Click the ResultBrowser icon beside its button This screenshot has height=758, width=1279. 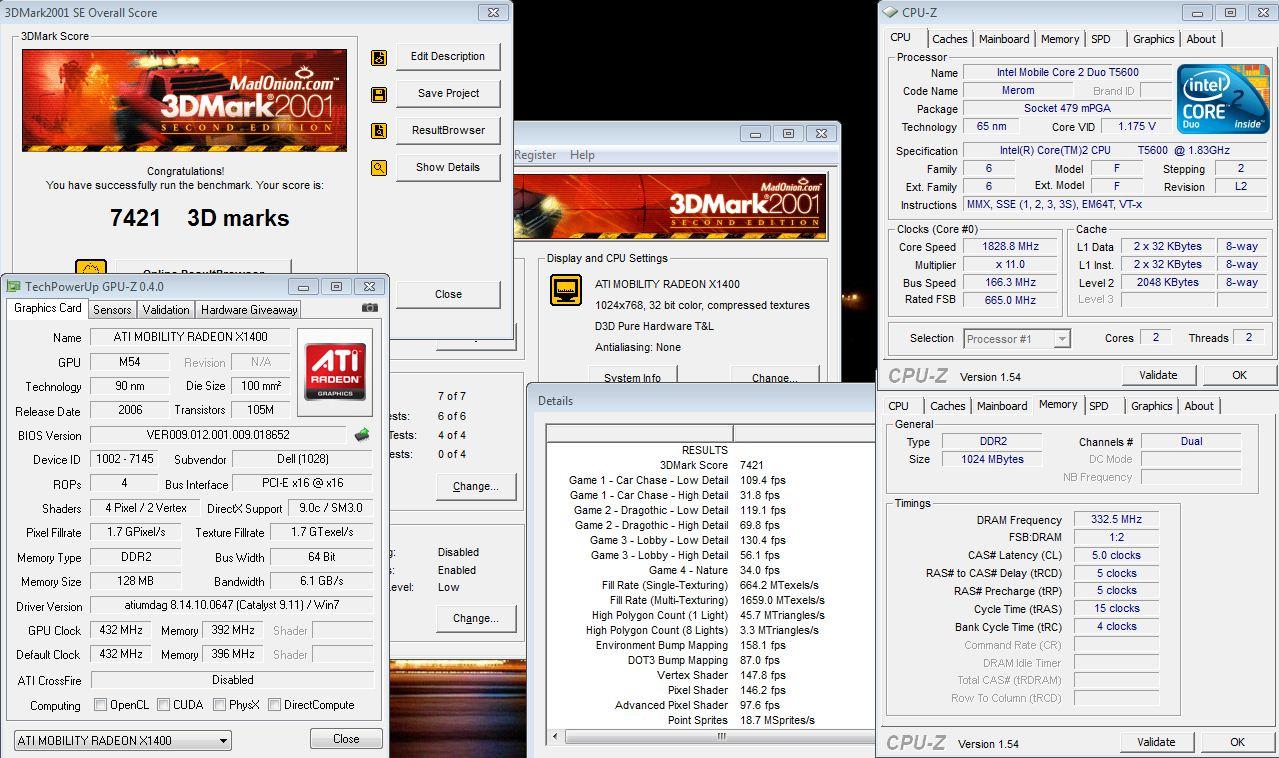pos(379,131)
